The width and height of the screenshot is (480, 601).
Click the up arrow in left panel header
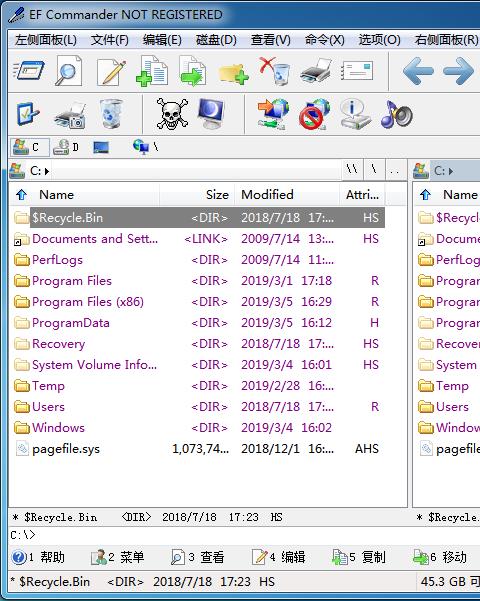(x=21, y=195)
